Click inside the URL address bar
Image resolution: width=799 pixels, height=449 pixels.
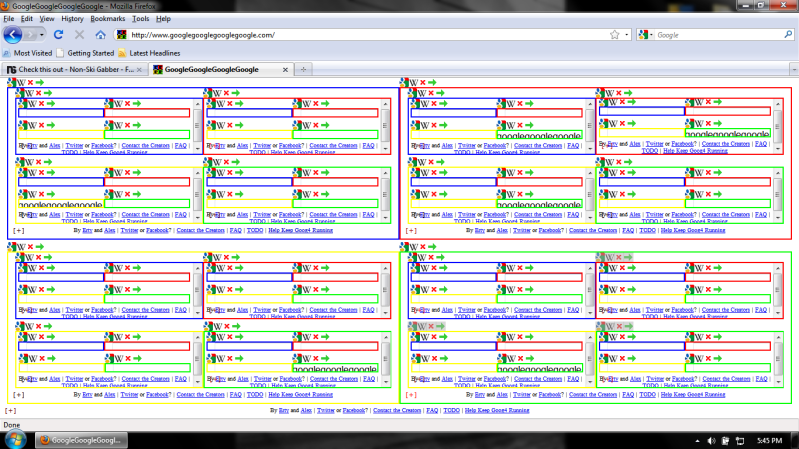tap(360, 34)
